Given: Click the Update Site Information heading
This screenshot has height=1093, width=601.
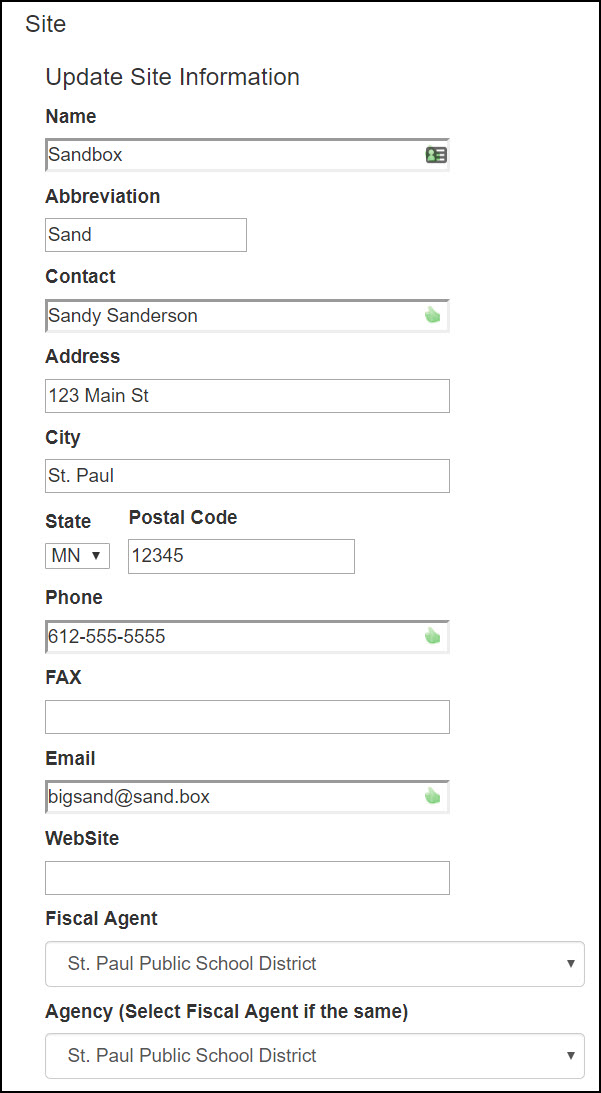Looking at the screenshot, I should pyautogui.click(x=171, y=77).
